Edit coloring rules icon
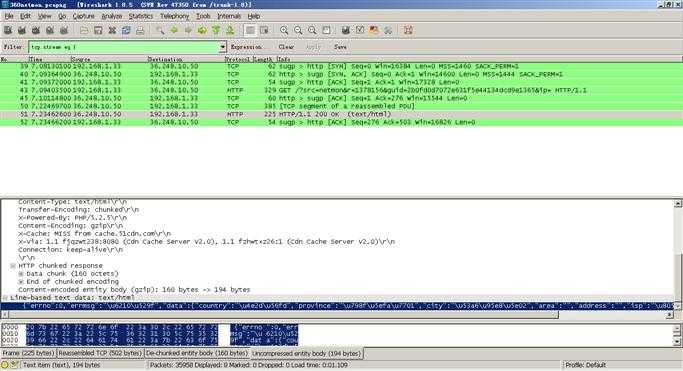This screenshot has height=371, width=683. click(374, 30)
